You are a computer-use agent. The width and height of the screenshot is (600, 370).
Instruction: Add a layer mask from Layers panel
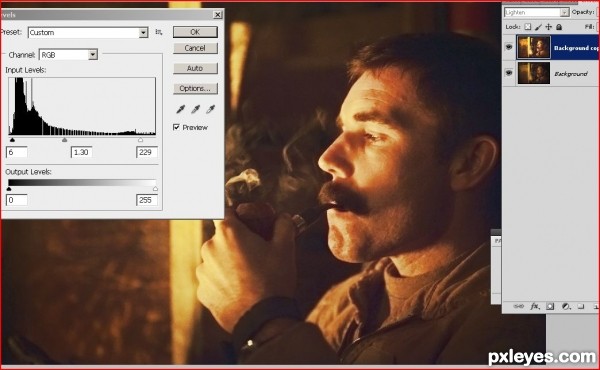tap(550, 306)
